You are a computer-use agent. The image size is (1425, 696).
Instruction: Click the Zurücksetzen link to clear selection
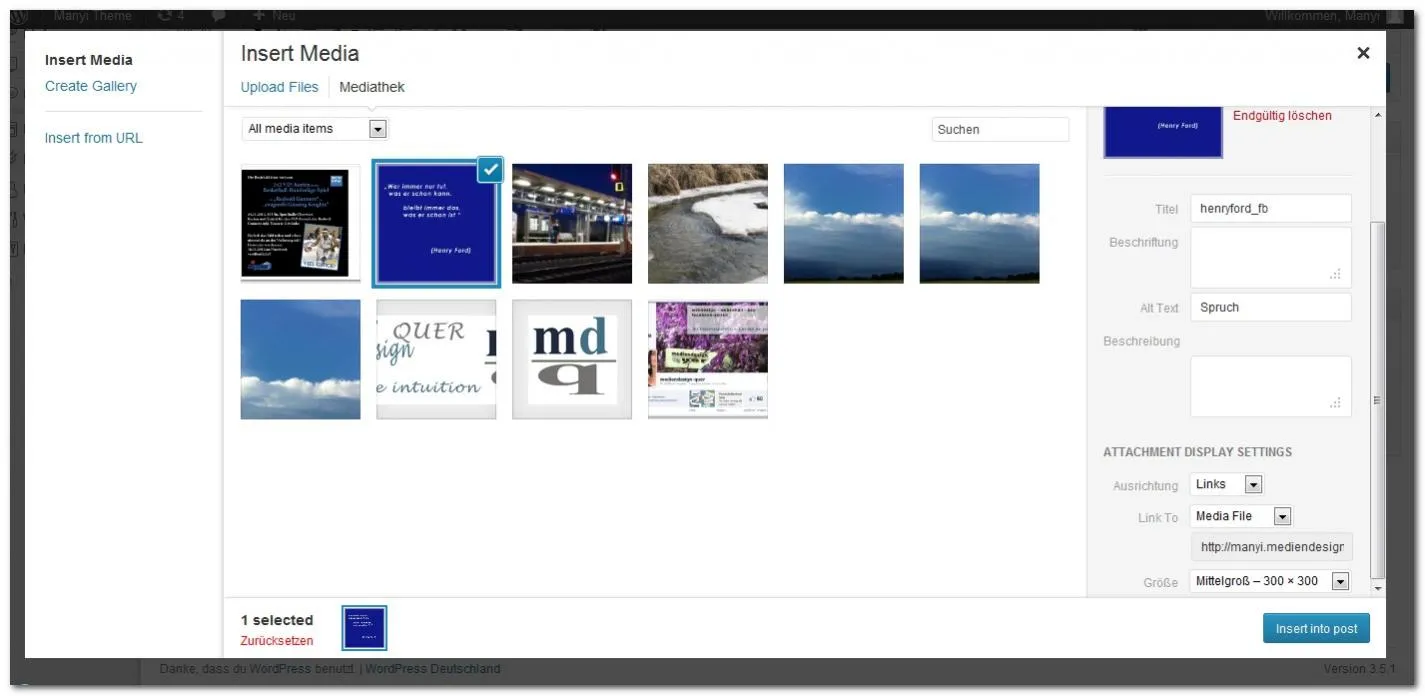click(x=277, y=641)
